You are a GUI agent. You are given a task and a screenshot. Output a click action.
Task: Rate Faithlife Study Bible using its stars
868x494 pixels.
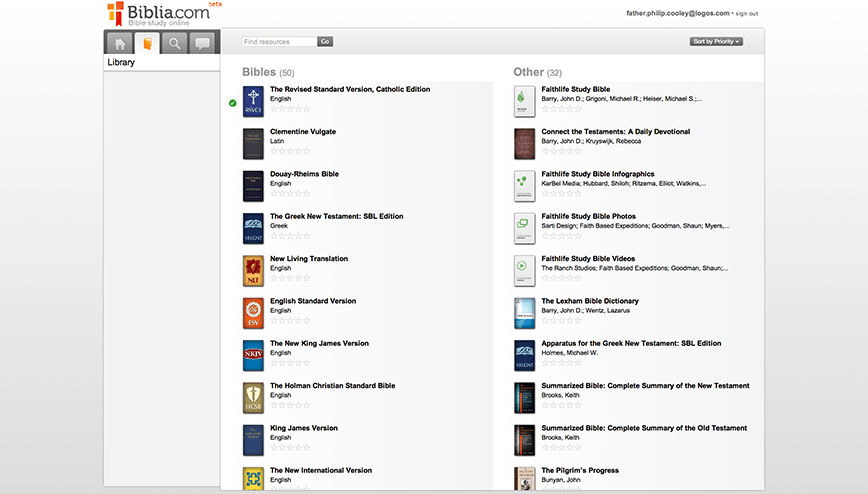click(561, 109)
